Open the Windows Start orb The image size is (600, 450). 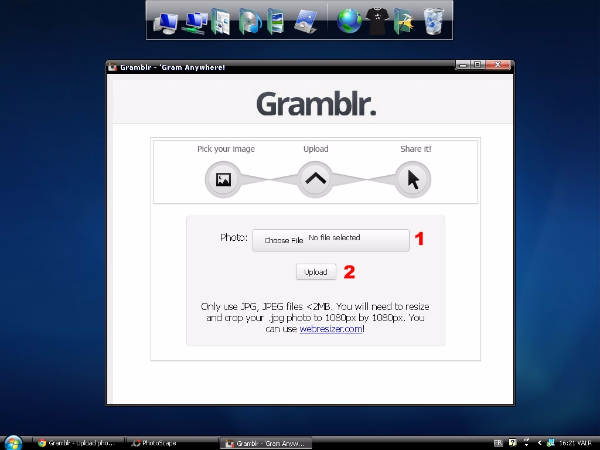(x=13, y=443)
